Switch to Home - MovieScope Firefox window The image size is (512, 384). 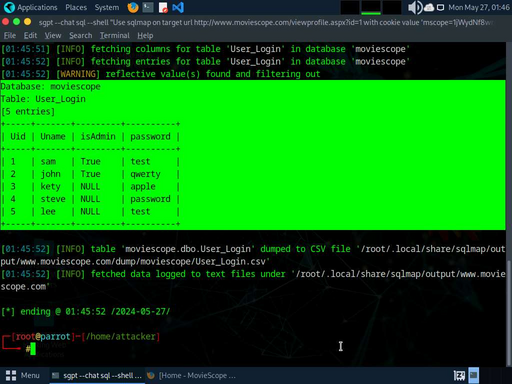pos(191,376)
